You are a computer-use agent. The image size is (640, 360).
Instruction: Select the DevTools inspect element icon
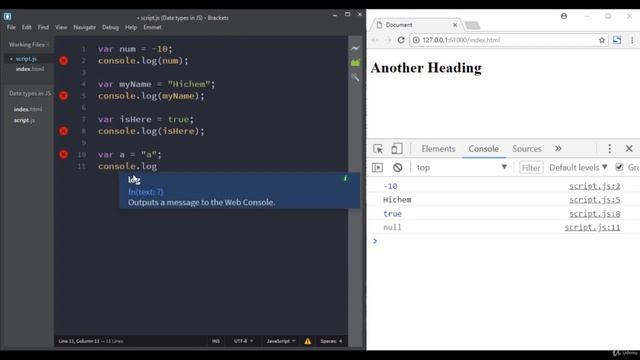tap(378, 149)
